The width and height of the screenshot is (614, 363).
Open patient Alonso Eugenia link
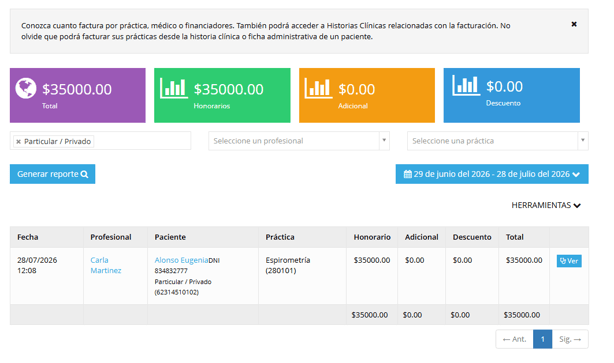[x=181, y=260]
